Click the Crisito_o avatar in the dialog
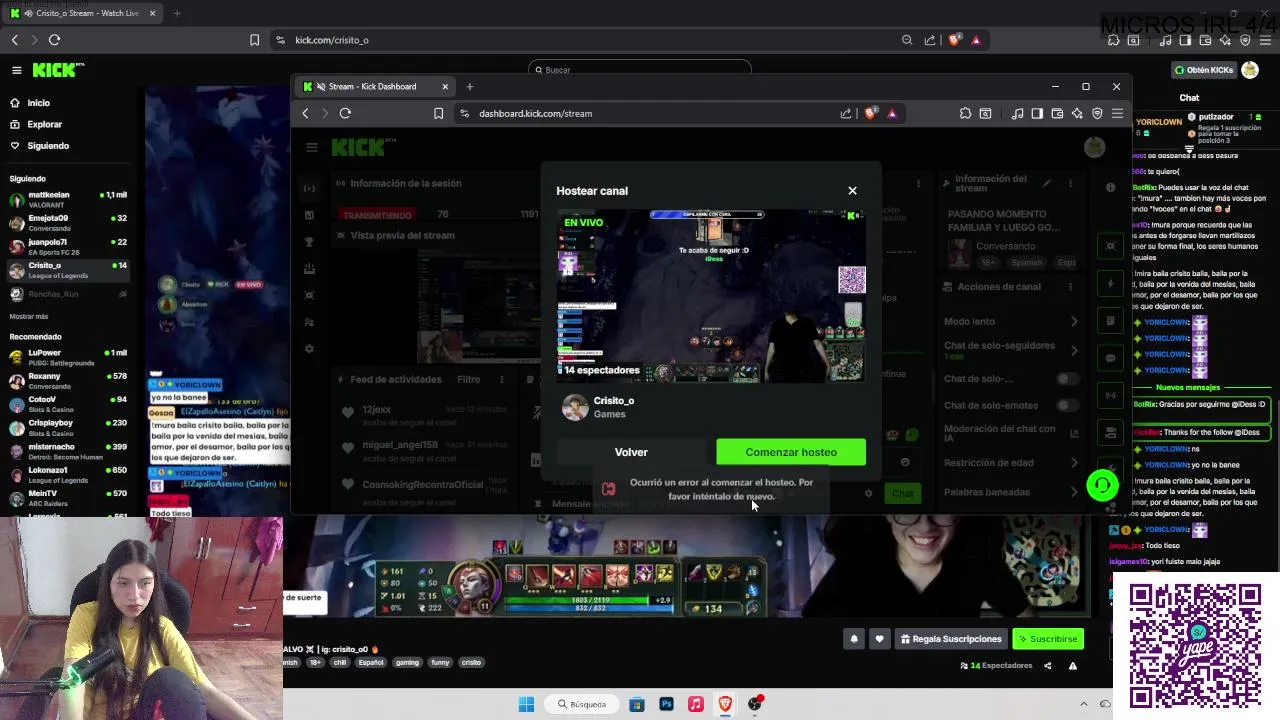Image resolution: width=1280 pixels, height=720 pixels. point(575,407)
